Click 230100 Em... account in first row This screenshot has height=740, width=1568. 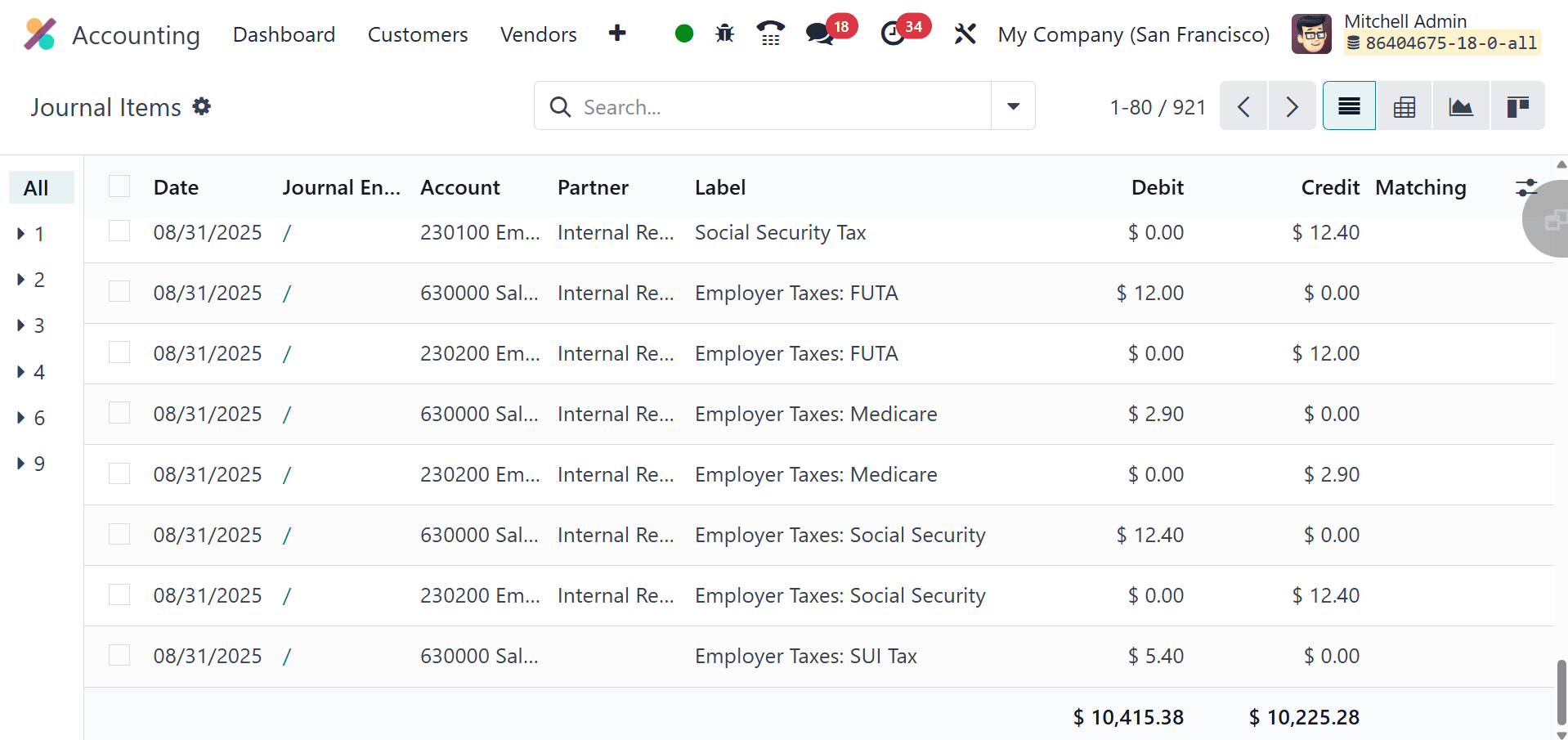click(480, 232)
